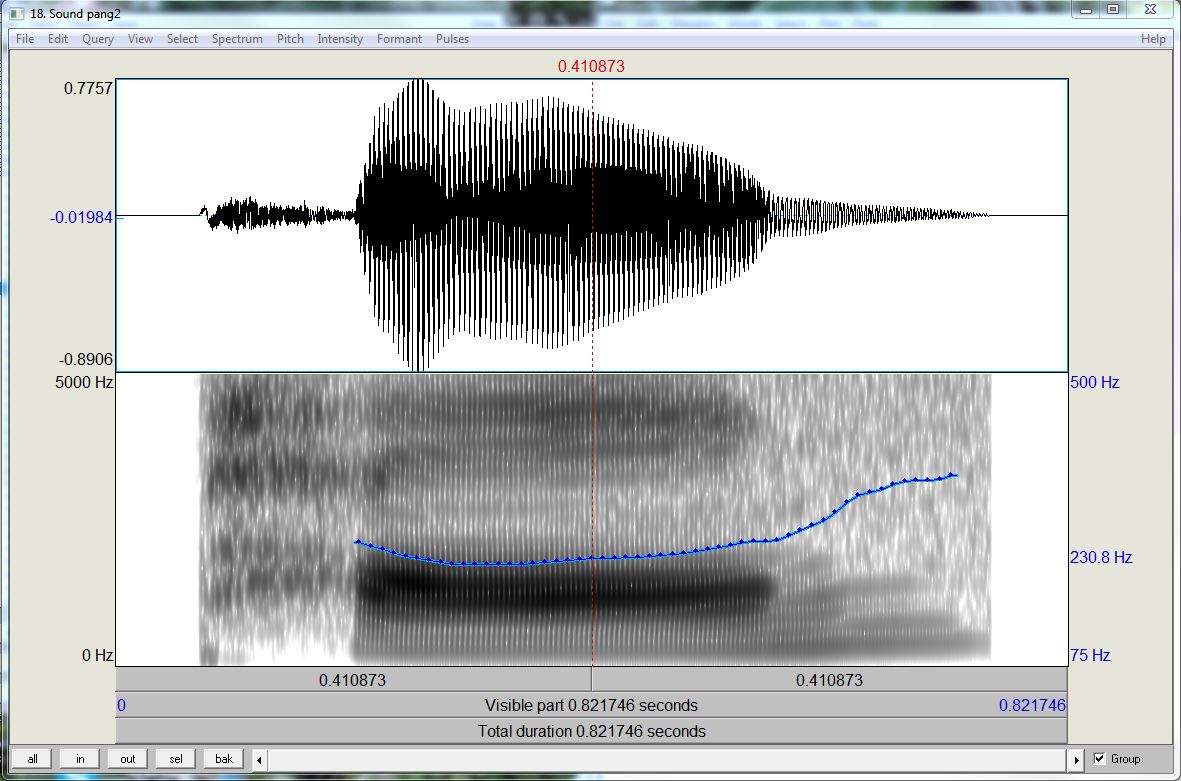Screen dimensions: 1181x781
Task: Toggle the Group checkbox
Action: tap(1099, 758)
